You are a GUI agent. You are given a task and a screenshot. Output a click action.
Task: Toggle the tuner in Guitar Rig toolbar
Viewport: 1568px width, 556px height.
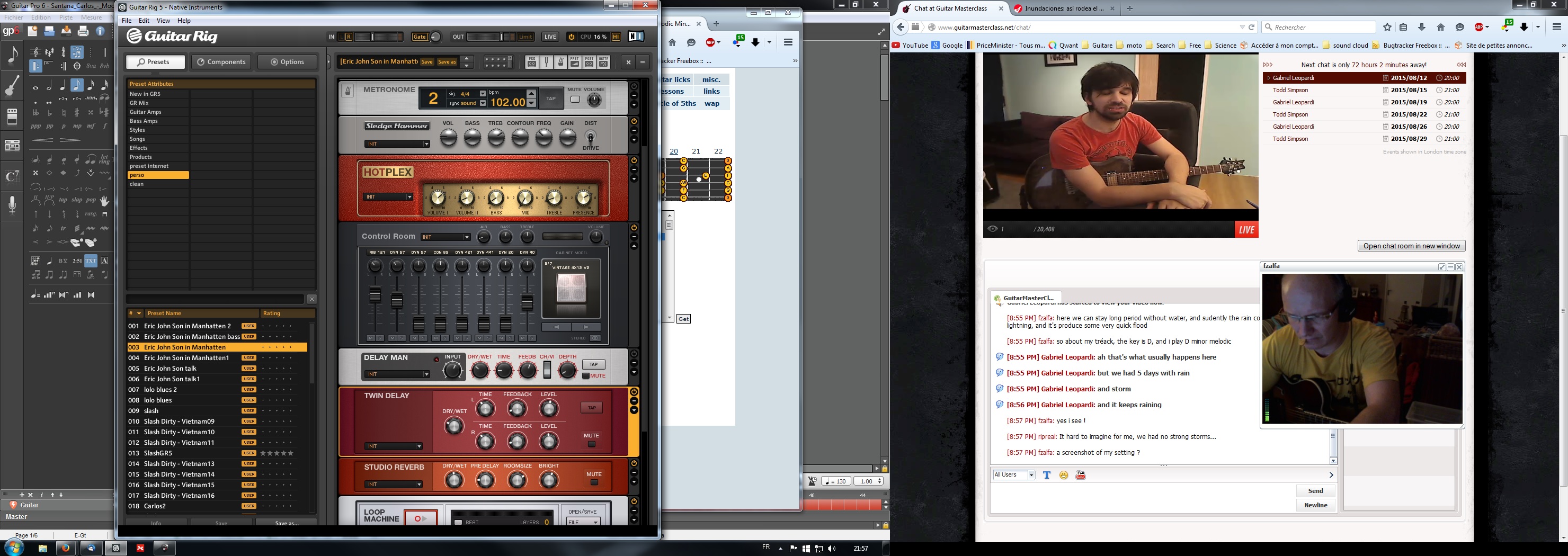coord(546,62)
